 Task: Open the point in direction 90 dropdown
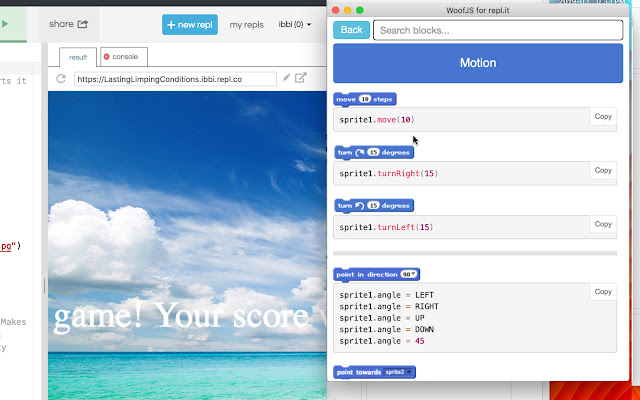409,274
